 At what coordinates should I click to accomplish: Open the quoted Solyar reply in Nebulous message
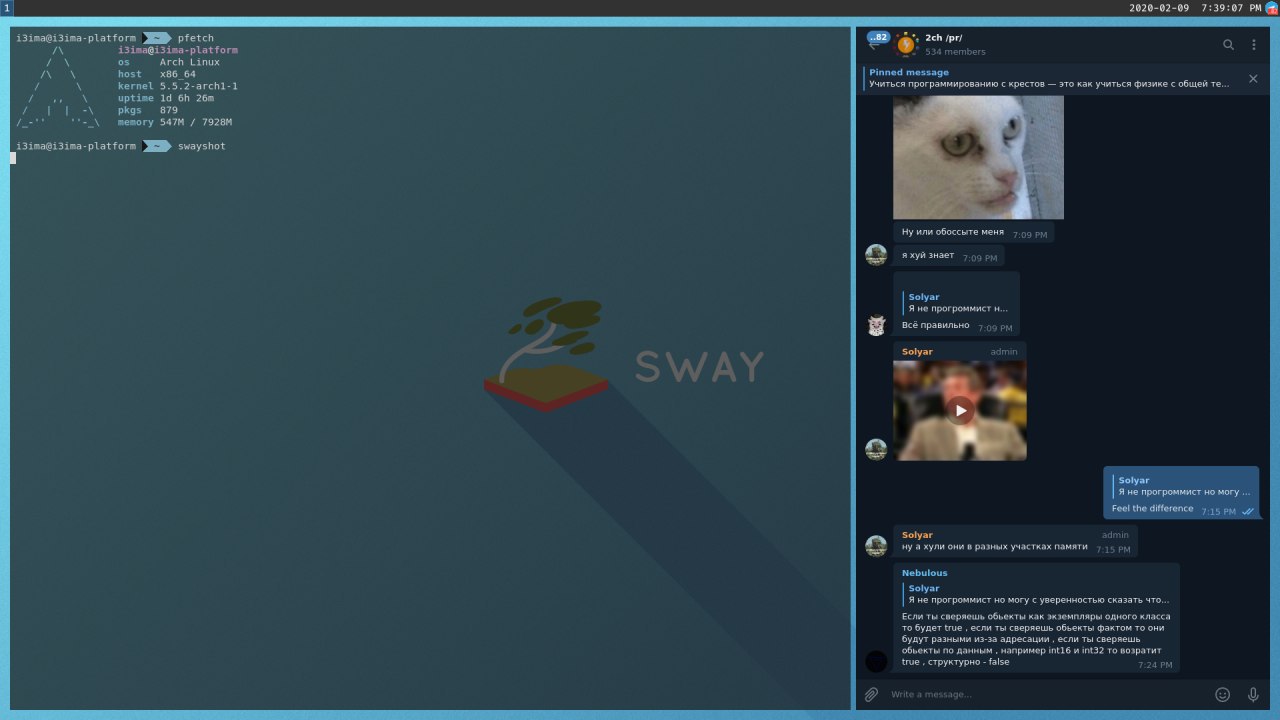pyautogui.click(x=1036, y=594)
